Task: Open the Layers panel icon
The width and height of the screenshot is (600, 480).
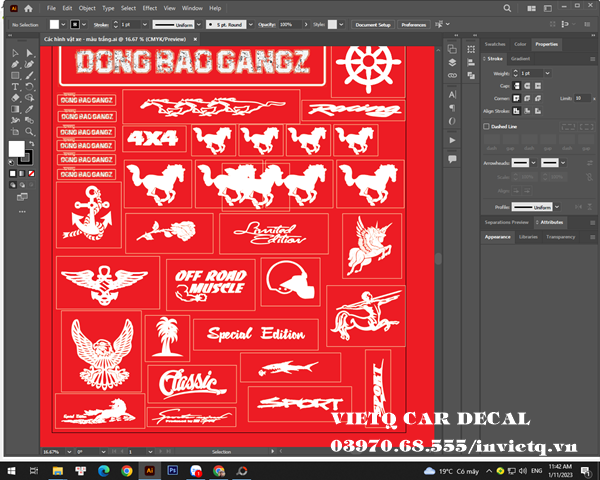Action: click(452, 62)
